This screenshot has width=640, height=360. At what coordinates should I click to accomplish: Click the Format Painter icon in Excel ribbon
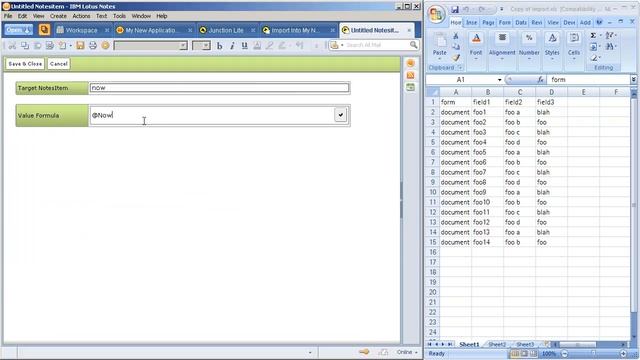click(456, 58)
